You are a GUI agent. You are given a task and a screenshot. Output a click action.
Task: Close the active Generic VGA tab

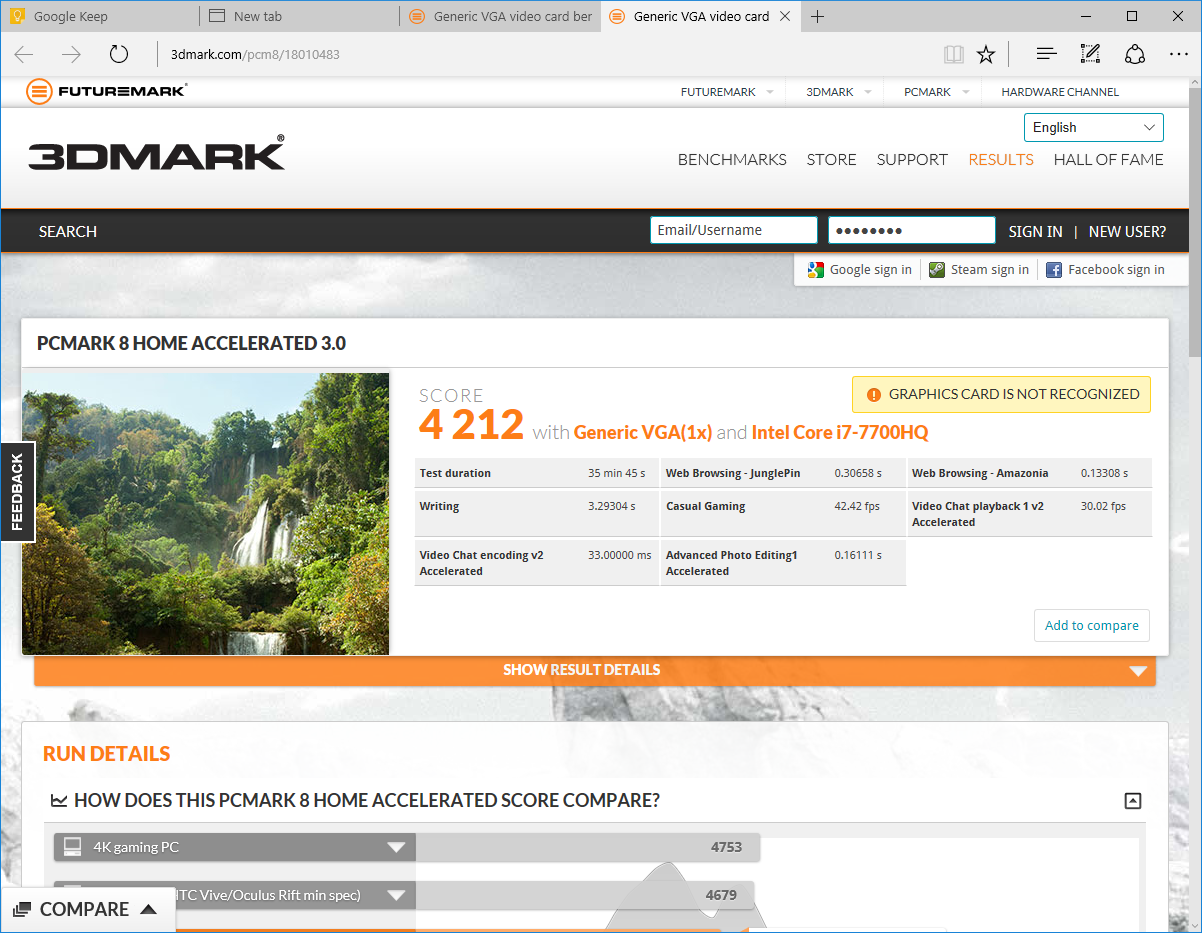(784, 16)
